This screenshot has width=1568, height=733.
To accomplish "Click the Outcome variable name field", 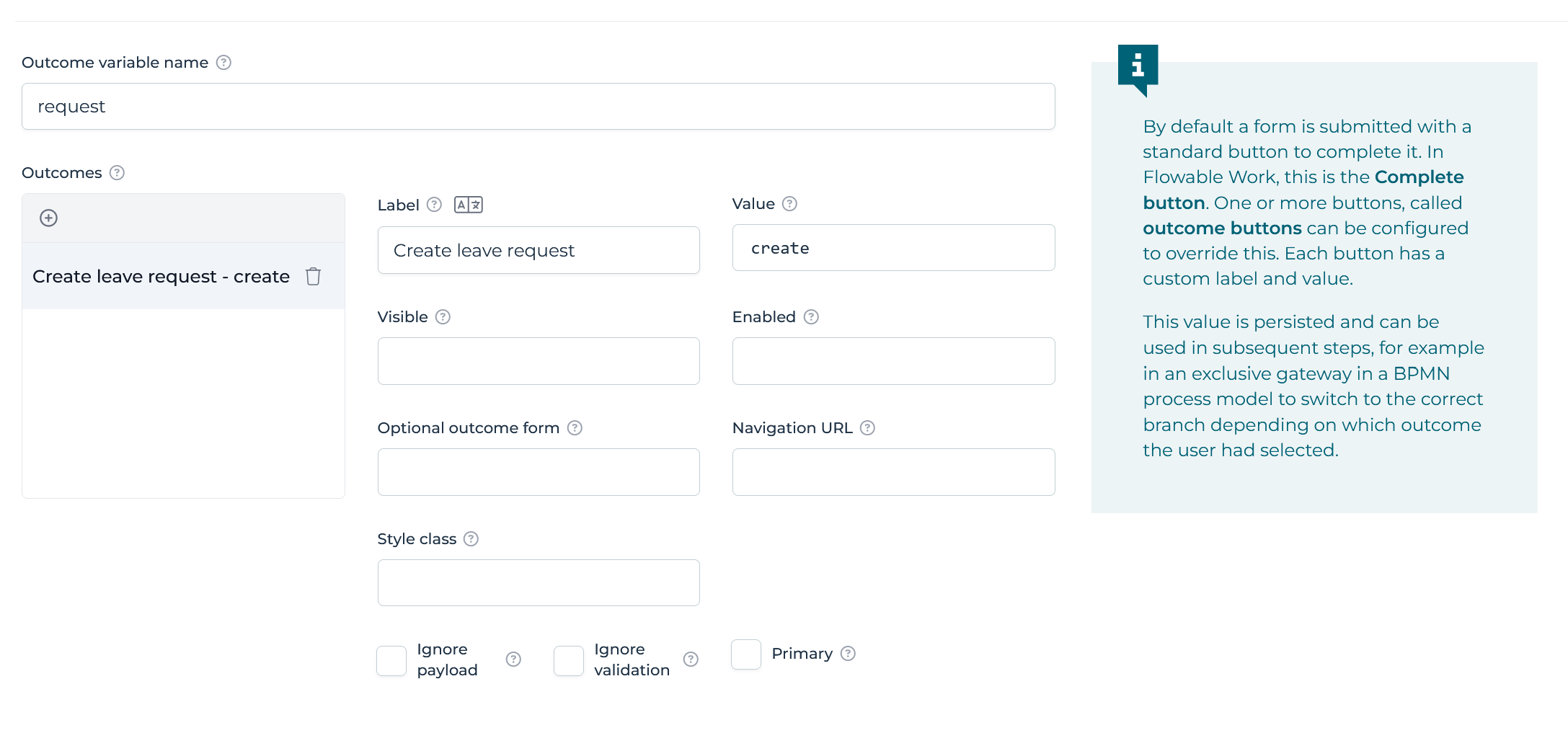I will tap(538, 107).
